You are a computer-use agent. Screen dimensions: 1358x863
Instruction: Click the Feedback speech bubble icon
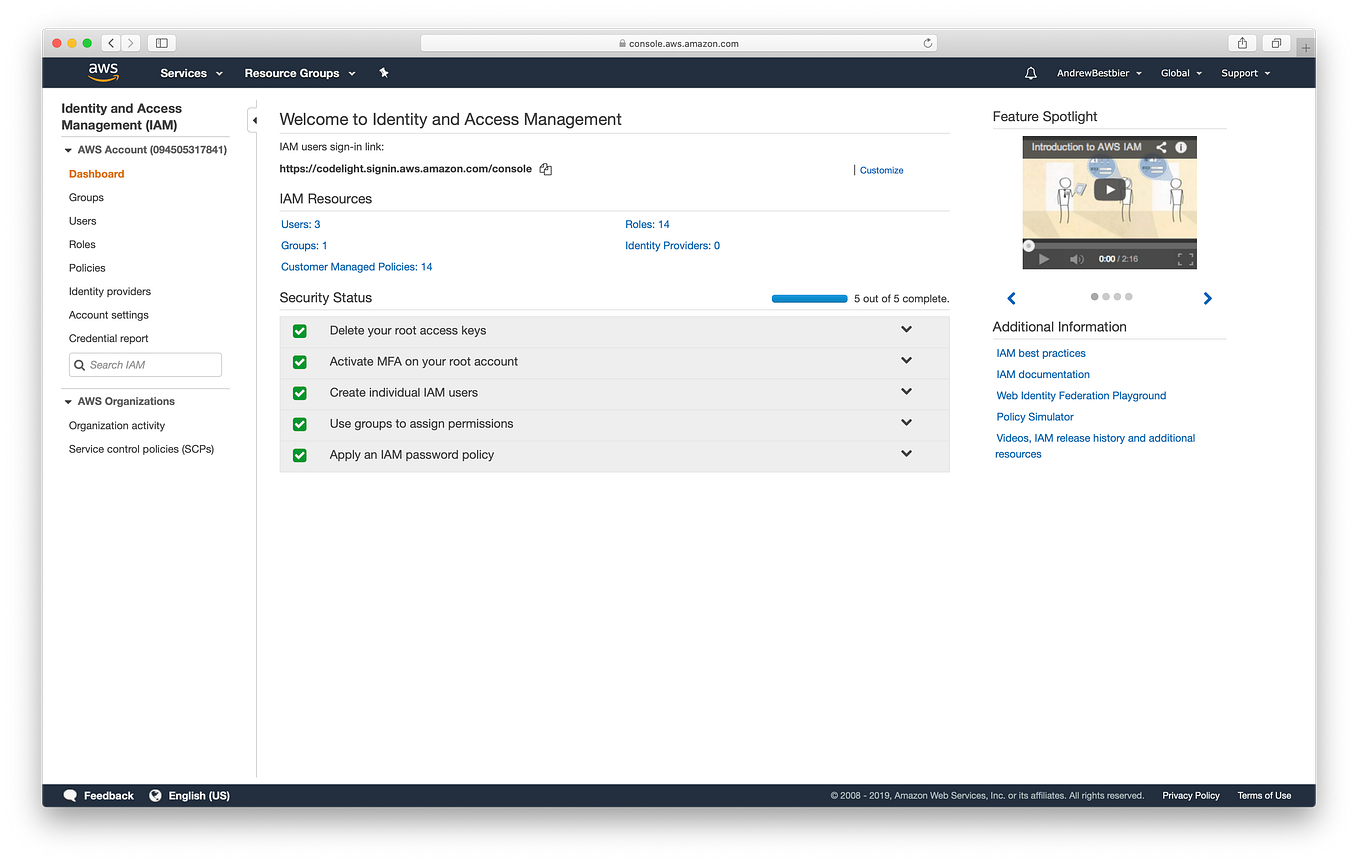(70, 795)
